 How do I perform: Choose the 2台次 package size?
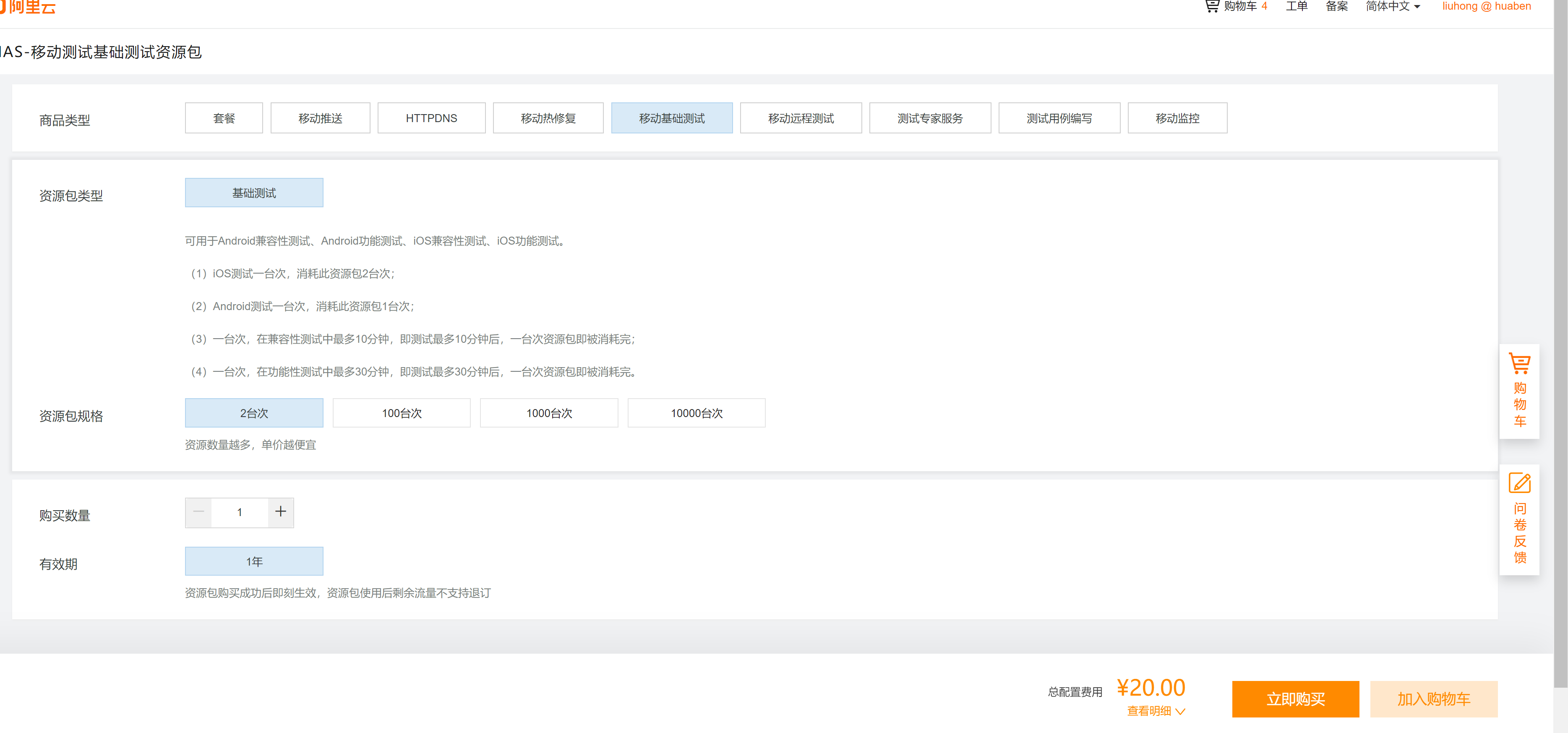coord(254,413)
